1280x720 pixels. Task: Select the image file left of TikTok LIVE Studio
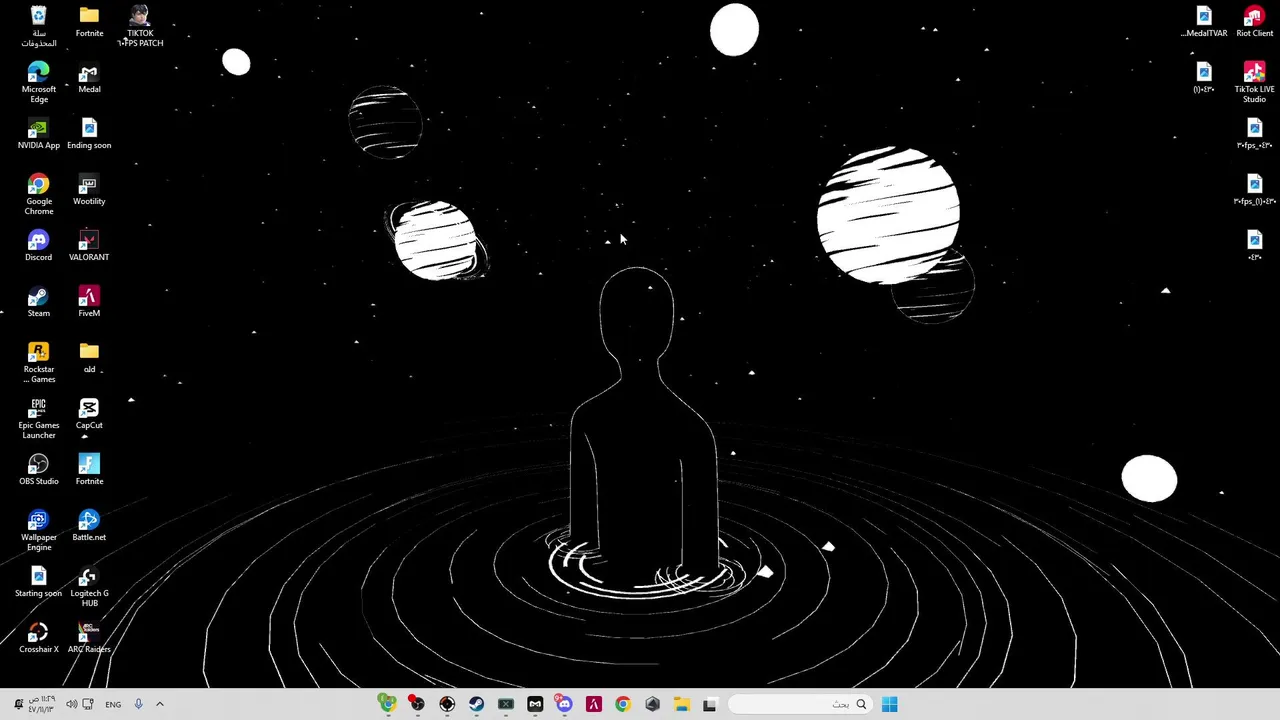point(1204,78)
